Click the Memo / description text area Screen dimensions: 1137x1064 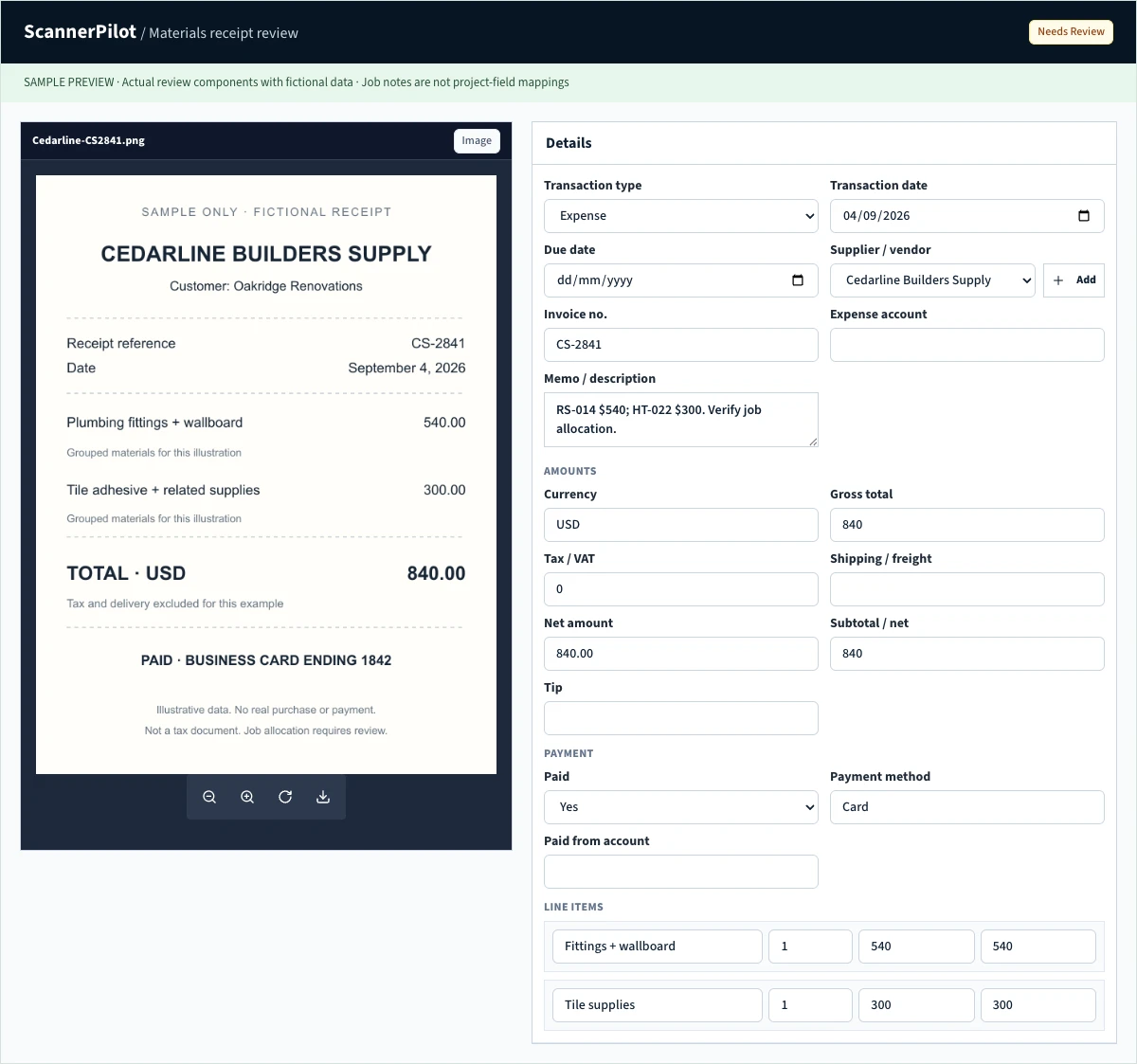tap(681, 420)
